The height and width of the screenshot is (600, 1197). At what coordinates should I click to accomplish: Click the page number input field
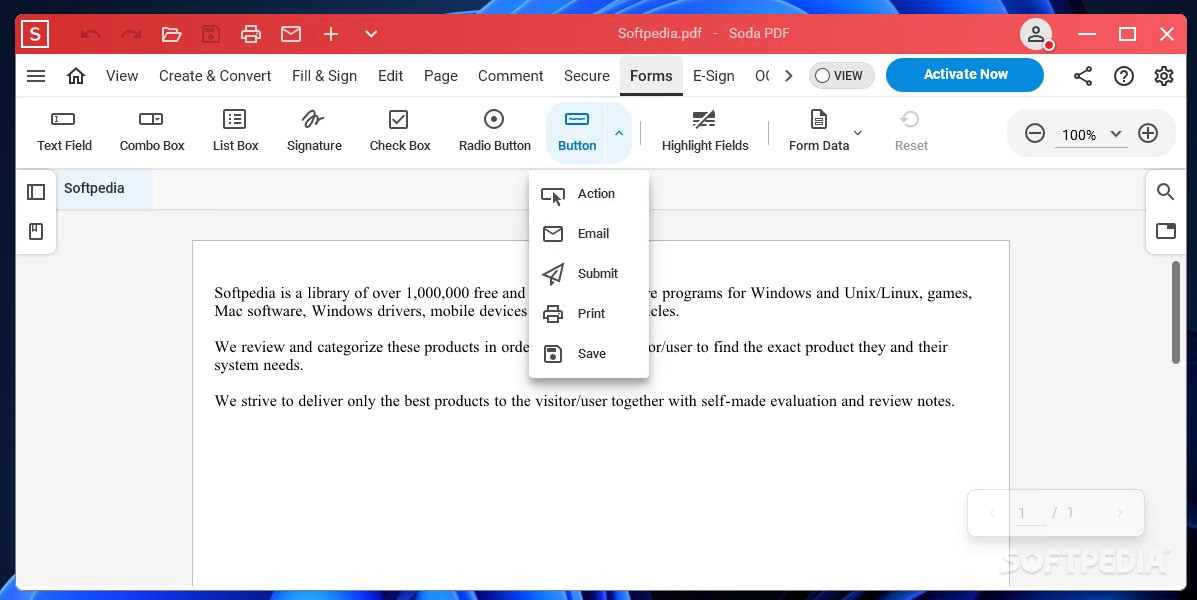pos(1031,514)
